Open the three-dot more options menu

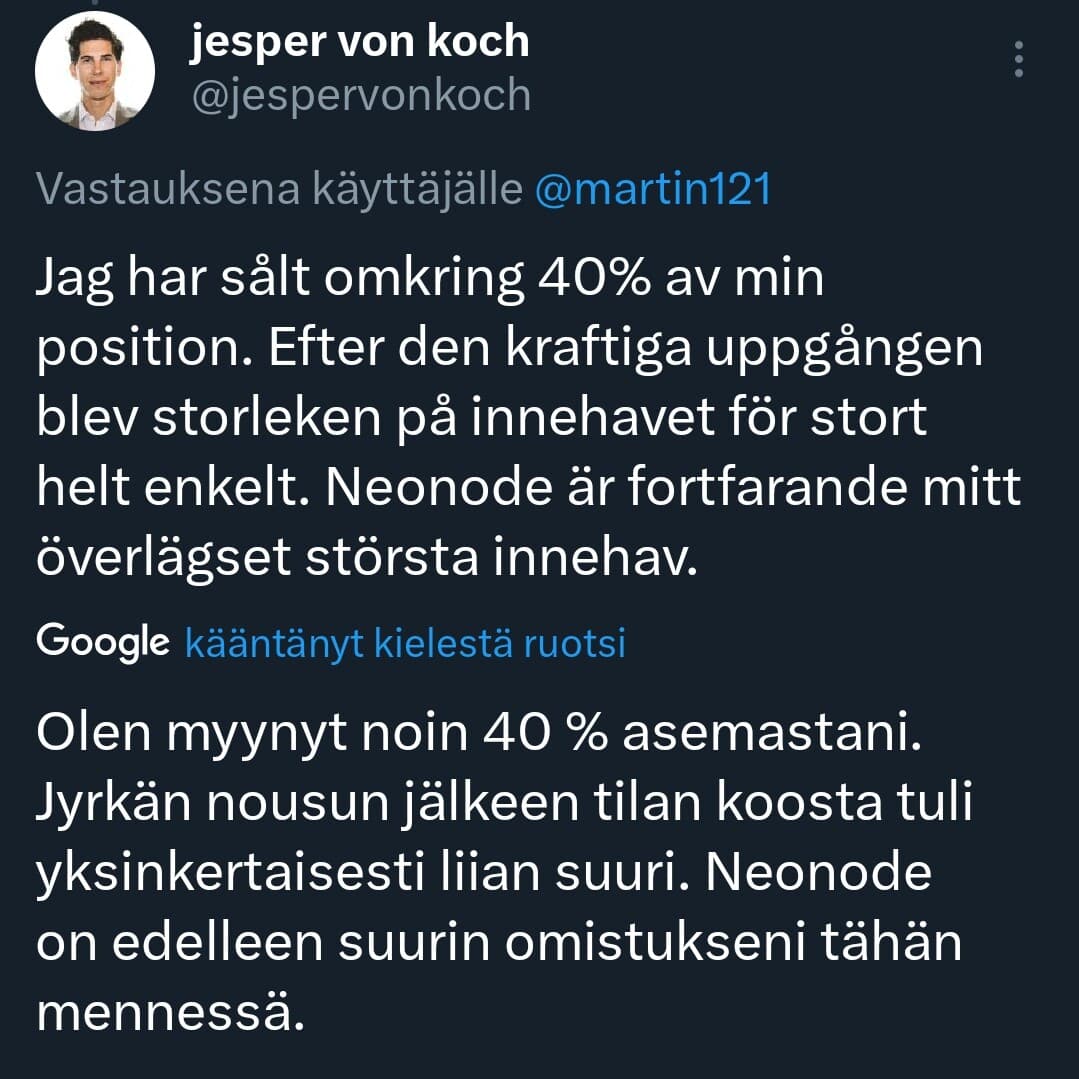point(1018,60)
